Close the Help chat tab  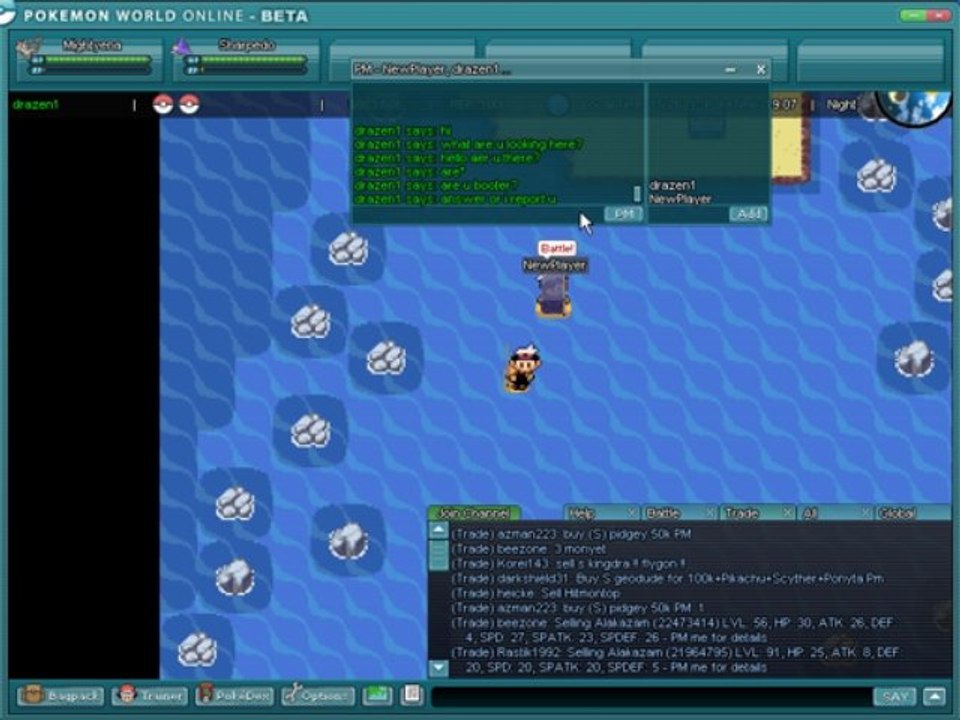(x=632, y=513)
